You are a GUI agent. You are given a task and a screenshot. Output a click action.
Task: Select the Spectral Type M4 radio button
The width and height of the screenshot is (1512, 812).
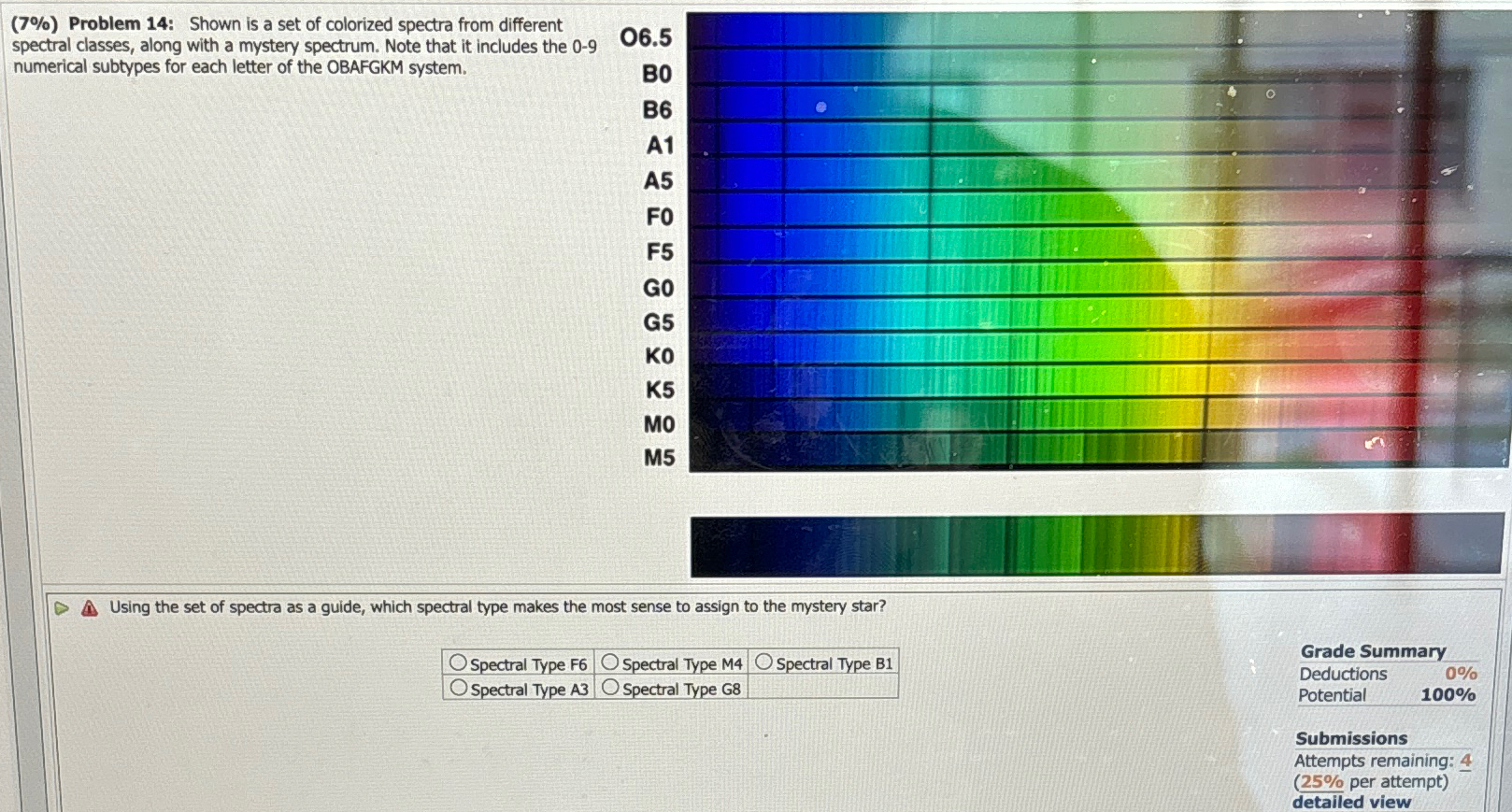point(610,662)
